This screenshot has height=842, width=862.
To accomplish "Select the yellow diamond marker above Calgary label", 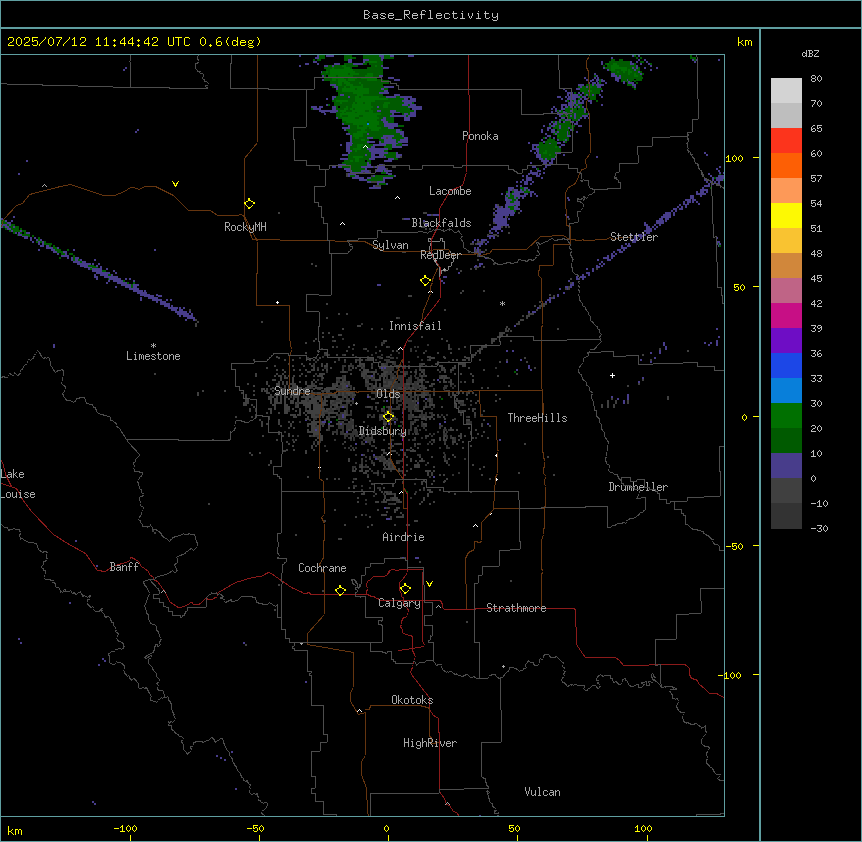I will 405,589.
